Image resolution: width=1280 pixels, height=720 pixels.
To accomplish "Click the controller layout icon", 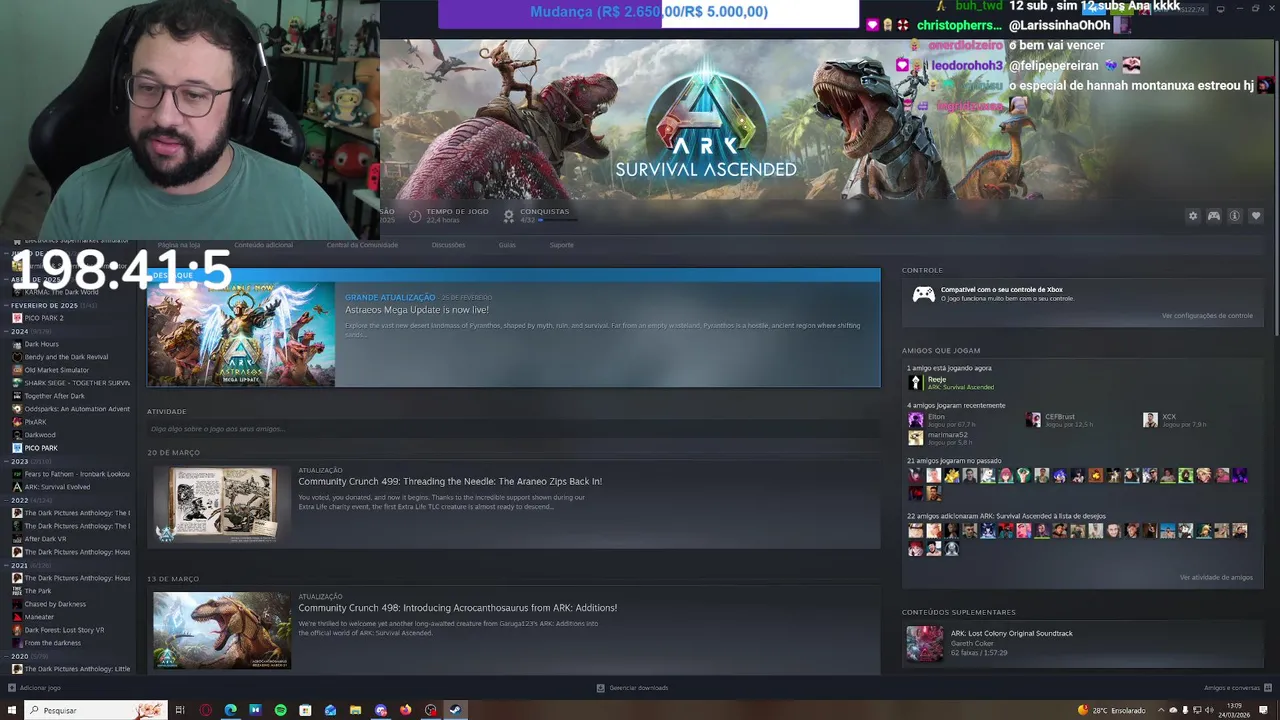I will (1214, 216).
